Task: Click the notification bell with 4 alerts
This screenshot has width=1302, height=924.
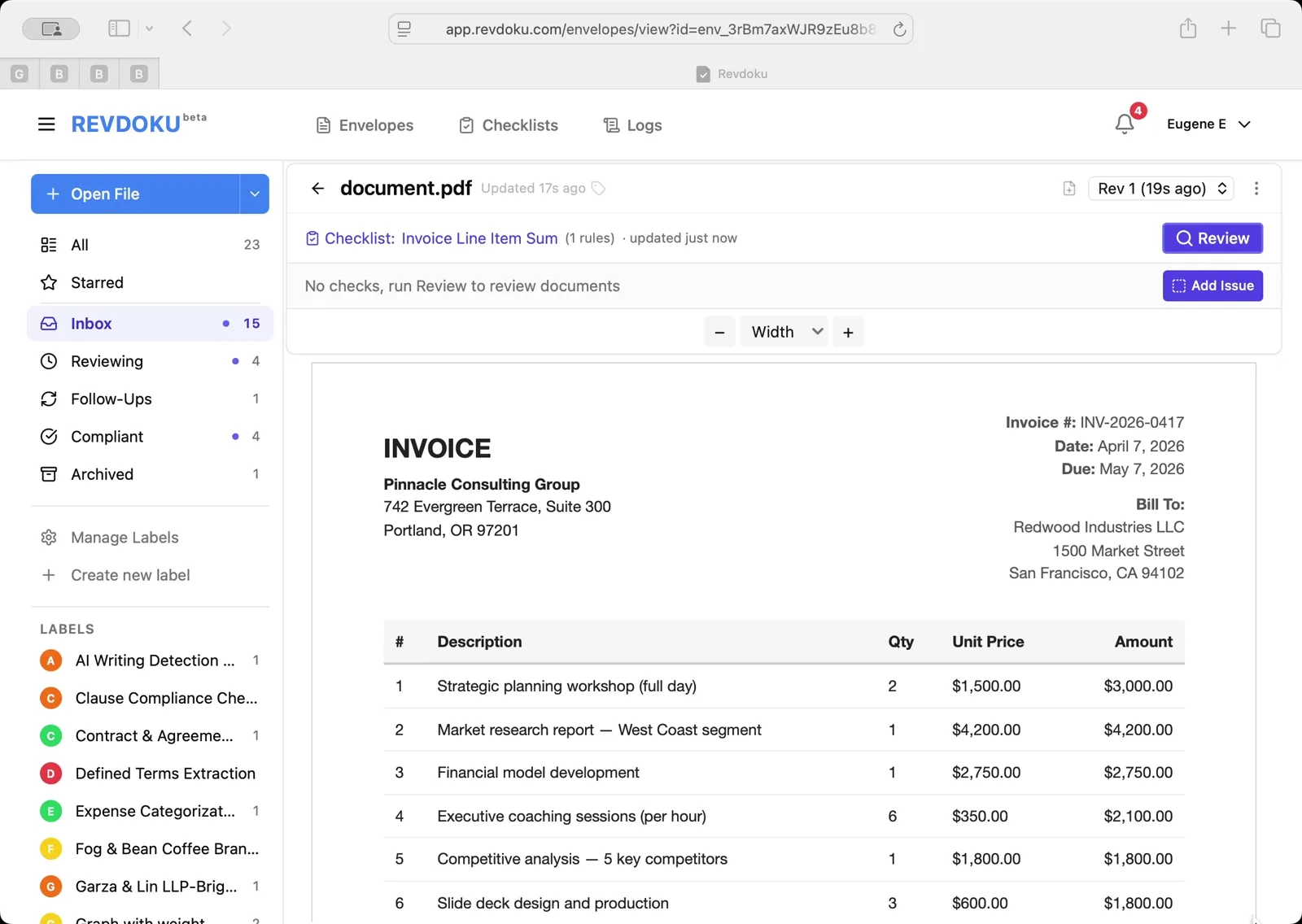Action: (1125, 124)
